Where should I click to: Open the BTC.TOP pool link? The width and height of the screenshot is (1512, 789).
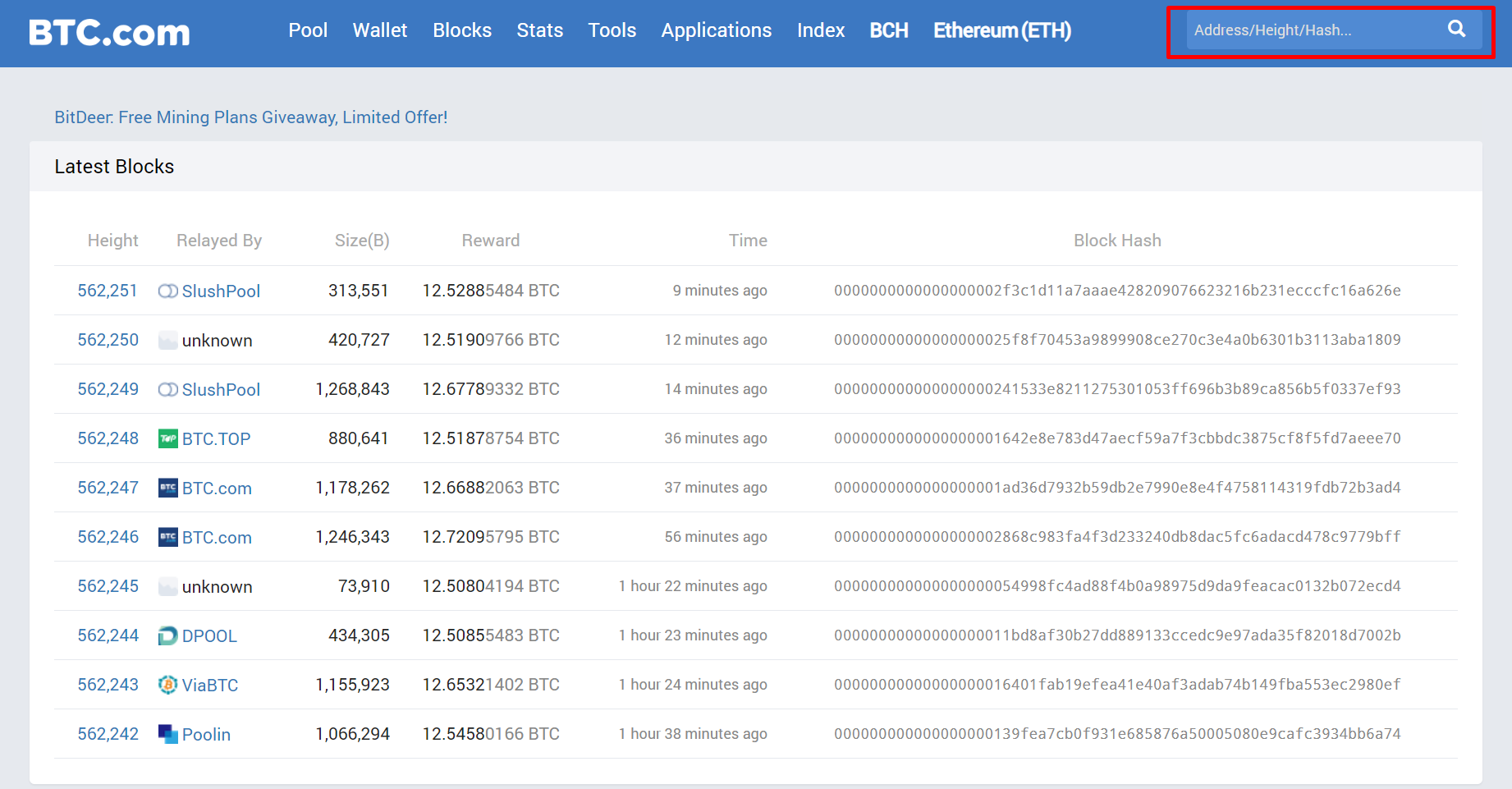216,439
